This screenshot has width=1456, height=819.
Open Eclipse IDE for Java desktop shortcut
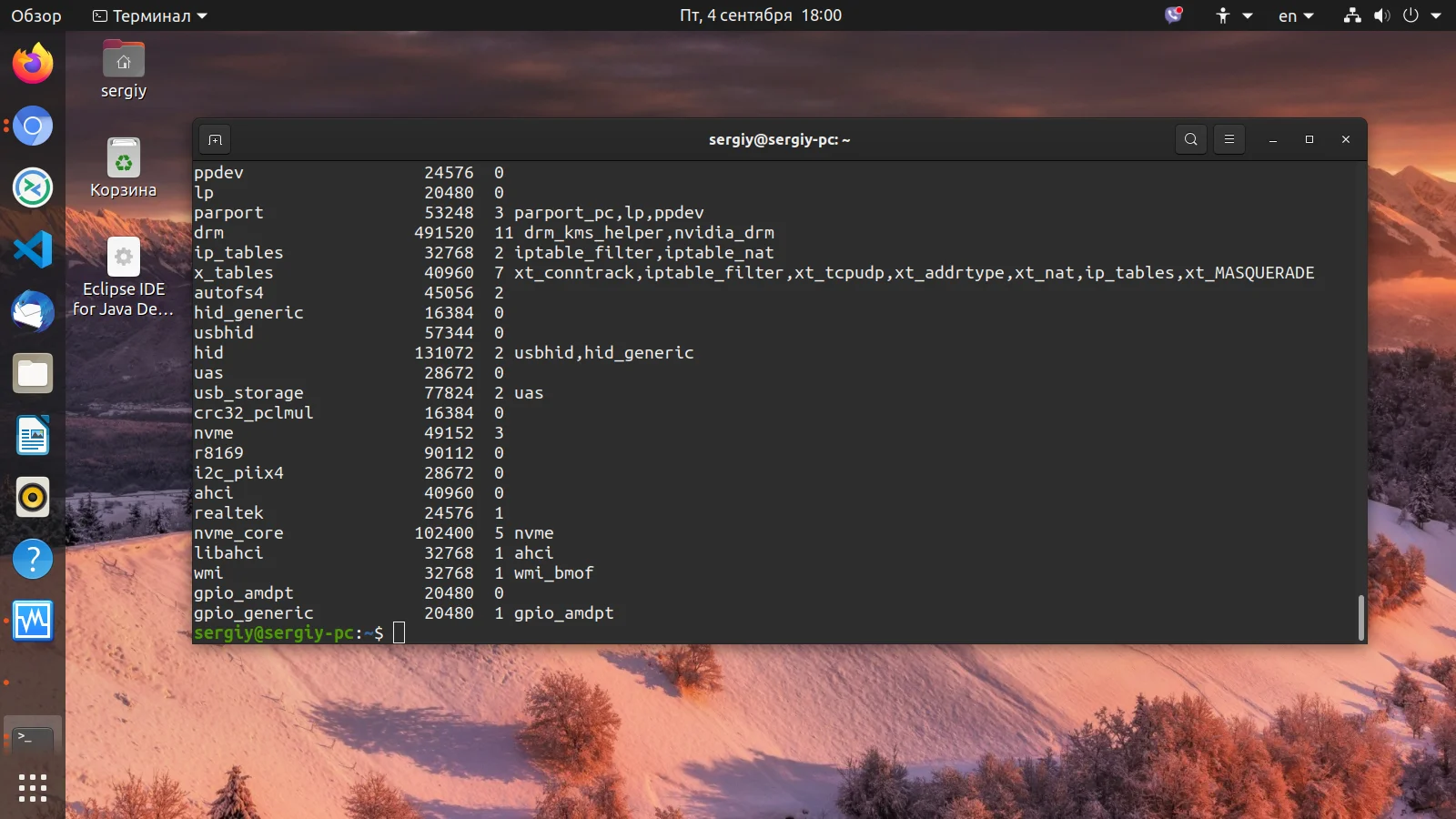[x=124, y=278]
